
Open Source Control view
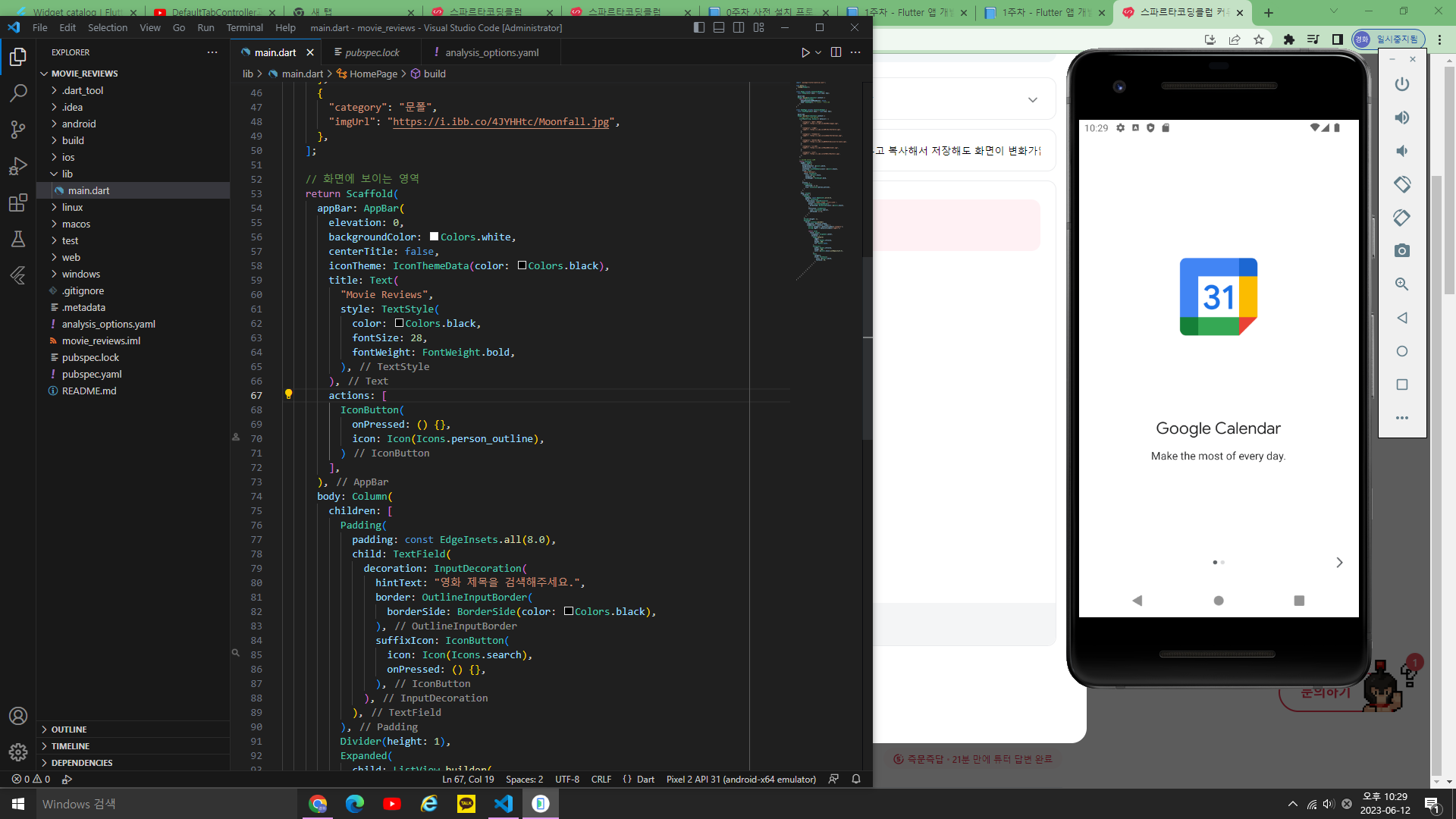18,130
